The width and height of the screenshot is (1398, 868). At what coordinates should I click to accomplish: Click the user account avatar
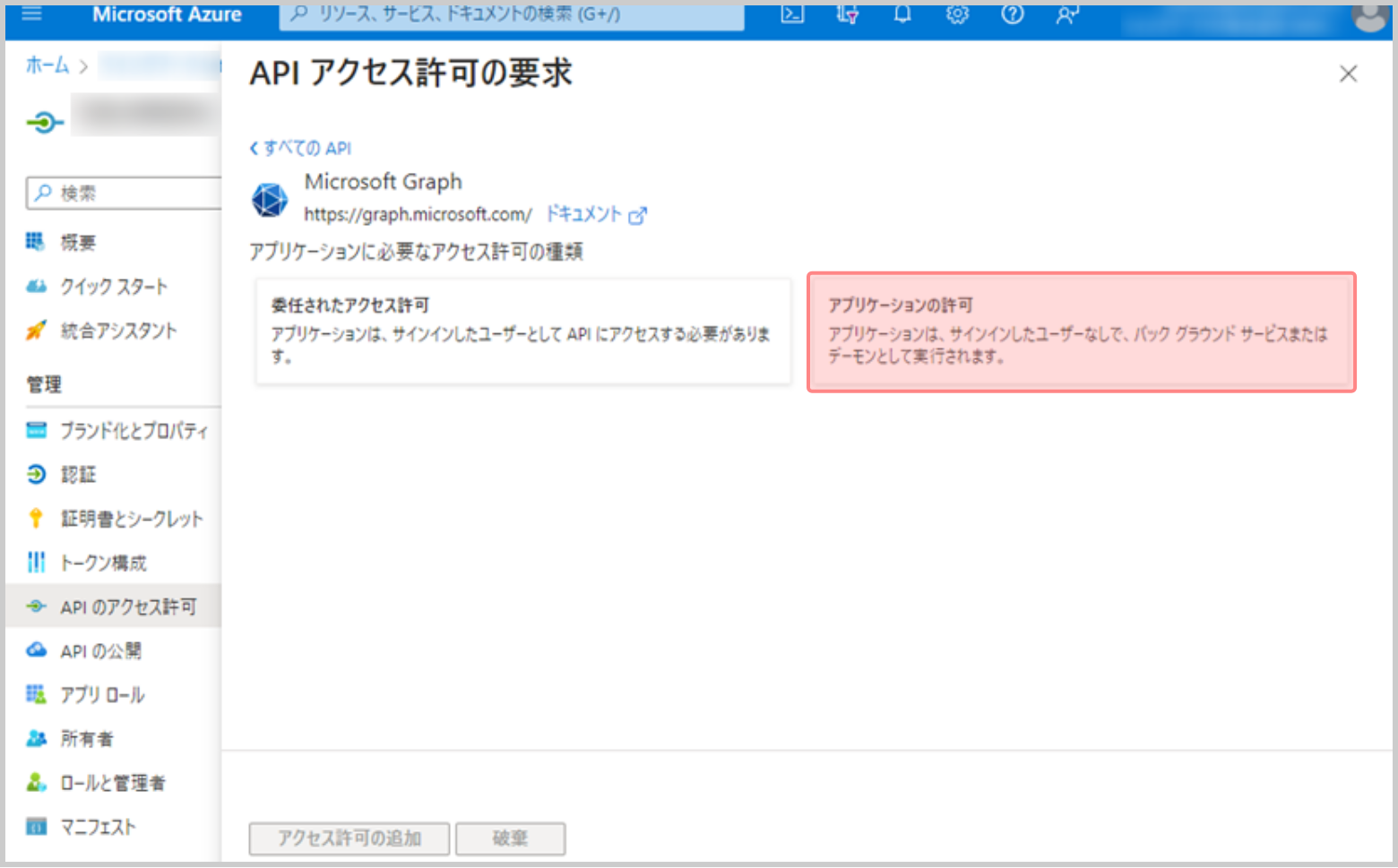pos(1368,16)
